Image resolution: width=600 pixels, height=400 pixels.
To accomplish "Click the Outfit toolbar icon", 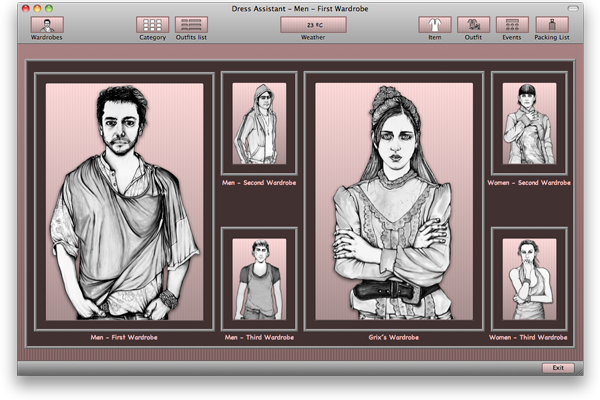I will tap(473, 25).
